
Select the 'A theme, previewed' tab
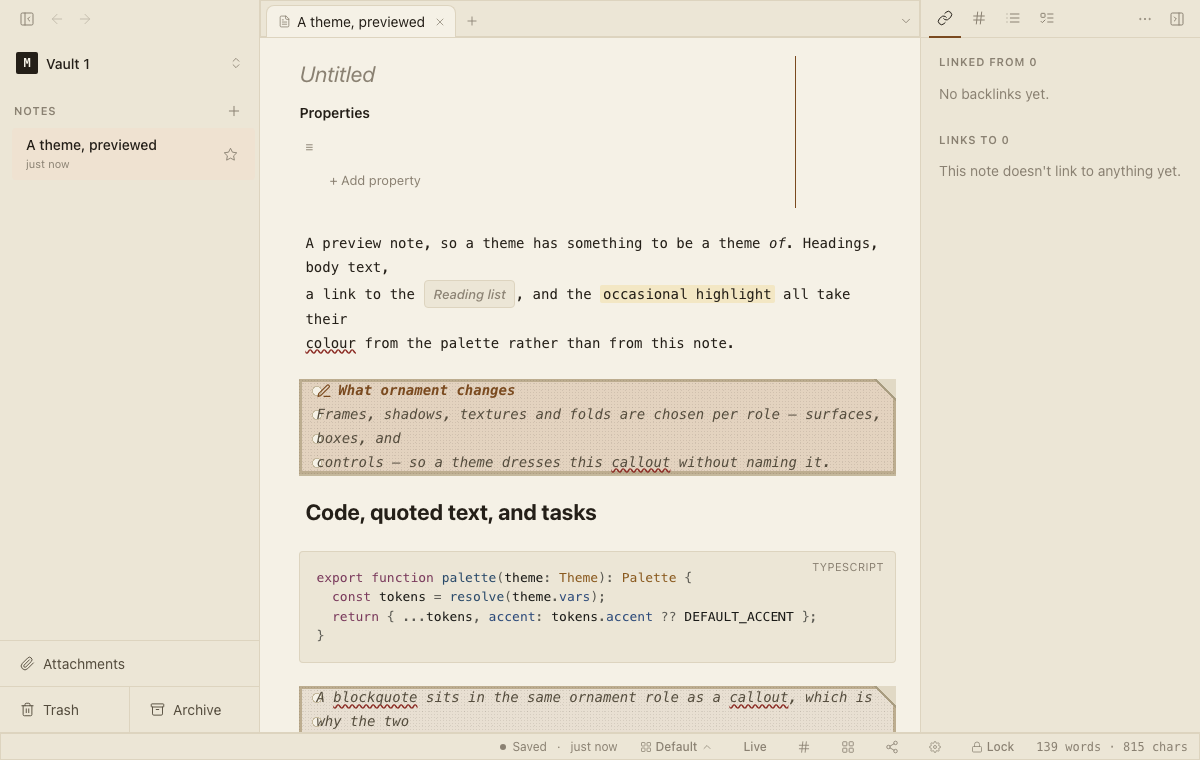pyautogui.click(x=359, y=22)
